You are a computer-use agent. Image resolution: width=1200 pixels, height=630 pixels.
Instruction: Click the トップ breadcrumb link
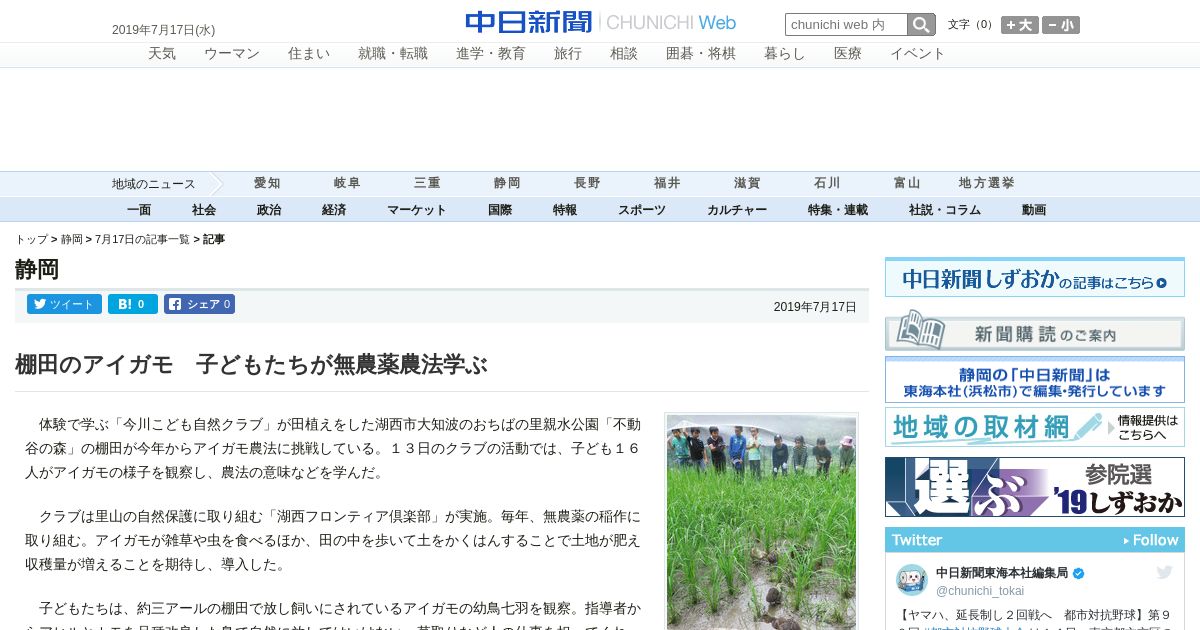tap(31, 240)
